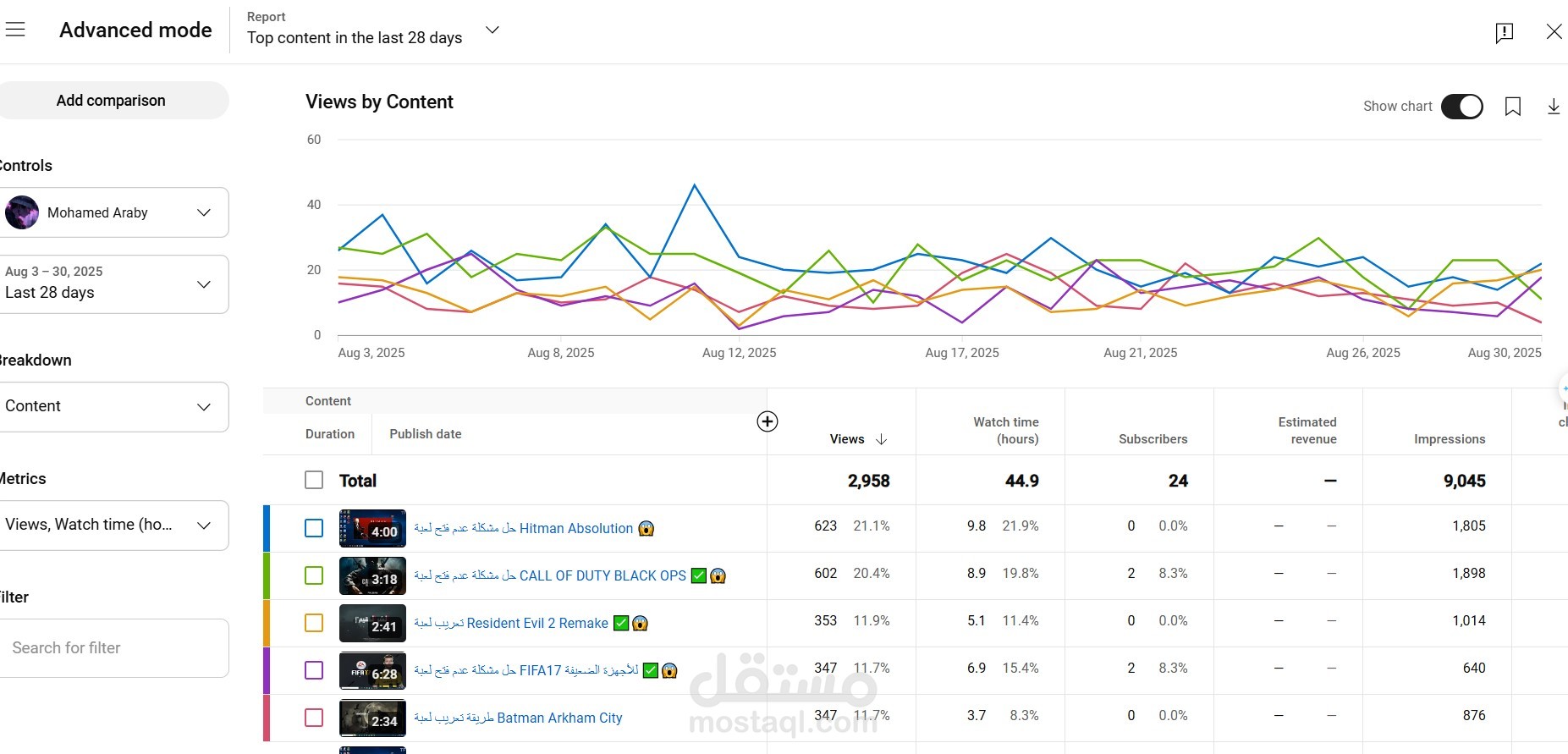The height and width of the screenshot is (754, 1568).
Task: Click the Resident Evil 2:41 thumbnail
Action: pos(372,624)
